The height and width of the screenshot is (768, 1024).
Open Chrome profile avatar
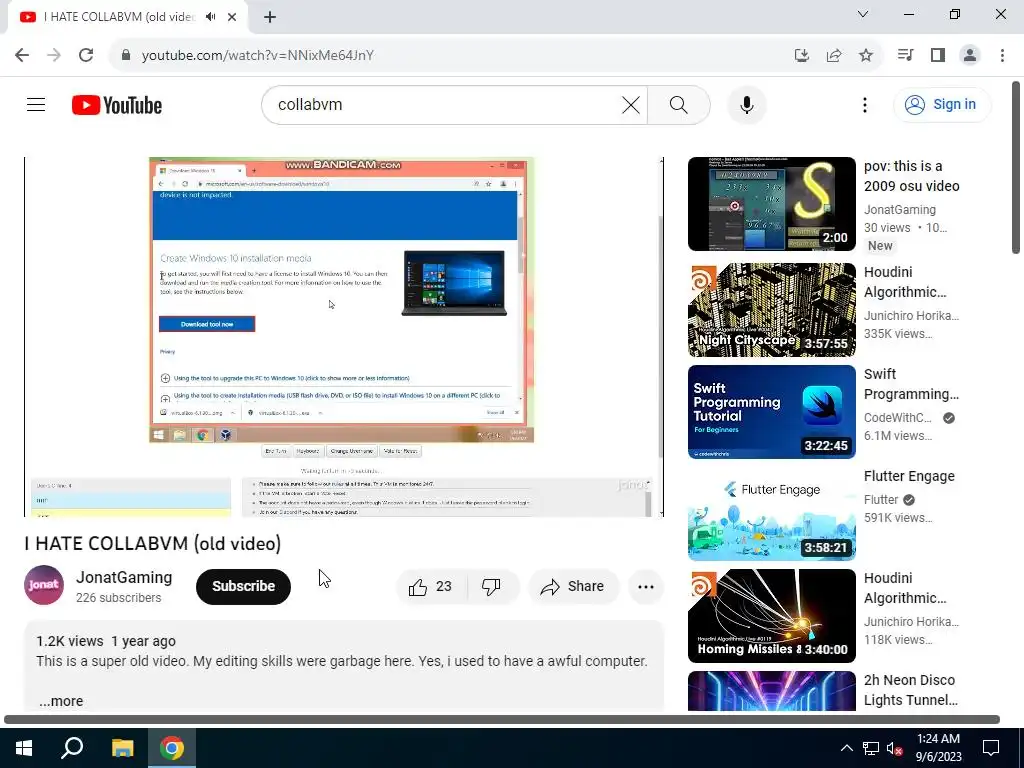[x=970, y=55]
